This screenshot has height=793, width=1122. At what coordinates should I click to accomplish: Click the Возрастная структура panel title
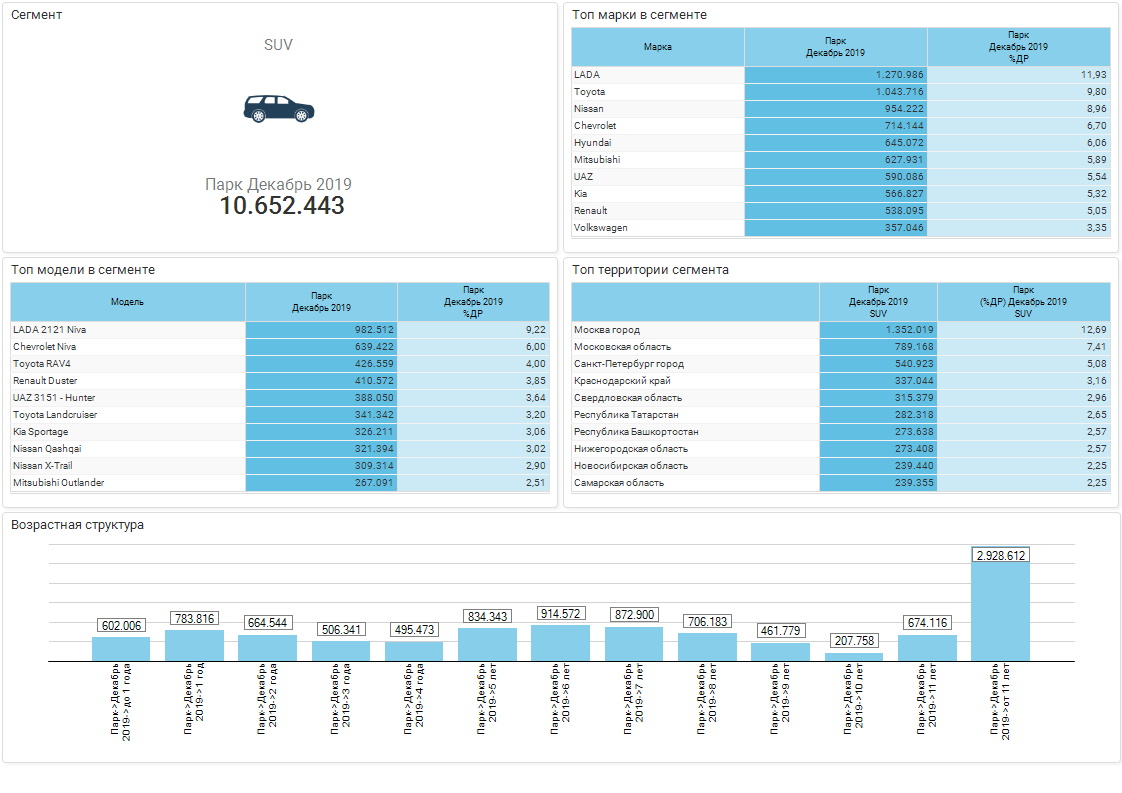77,525
